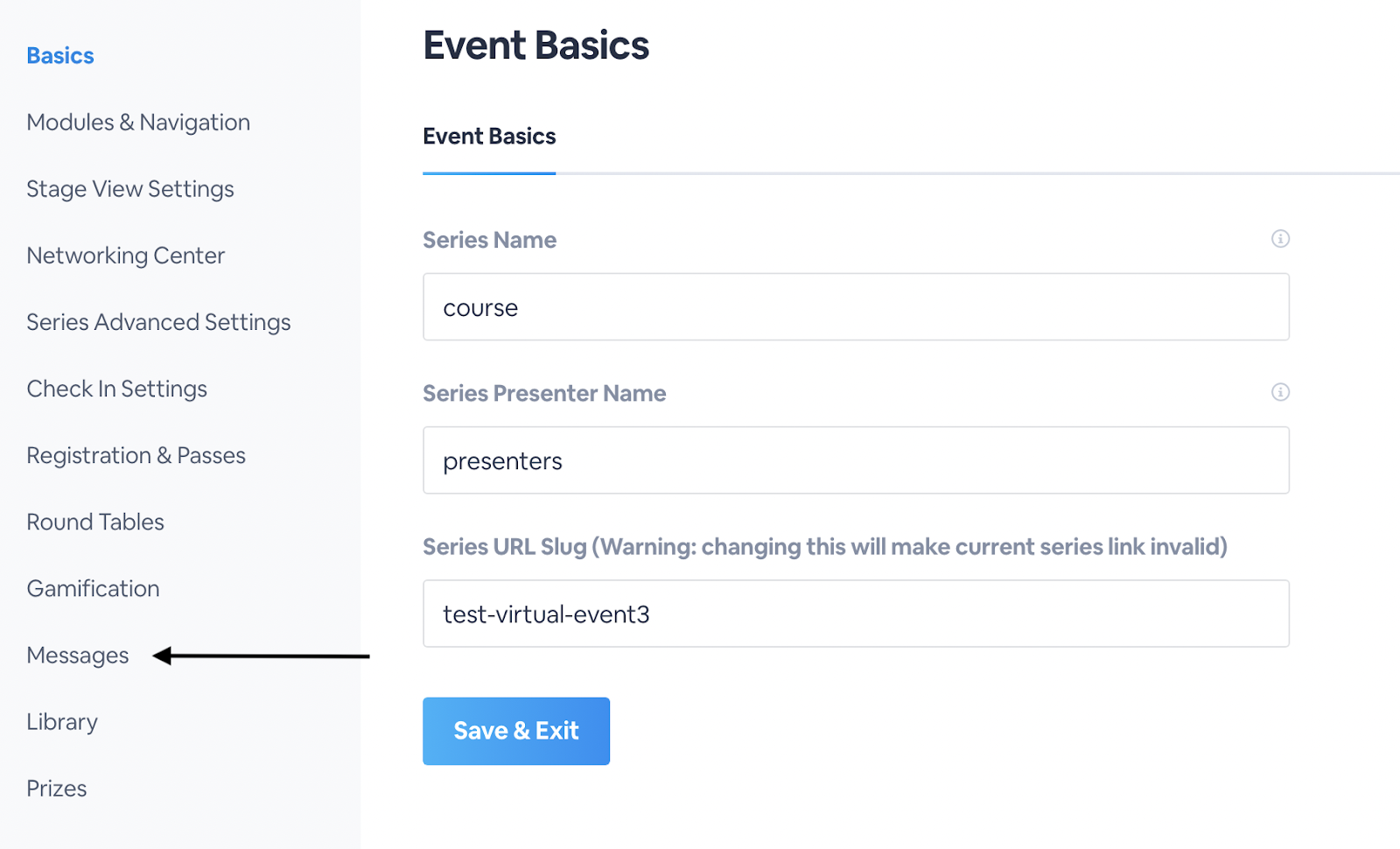Select Round Tables in the sidebar

95,522
